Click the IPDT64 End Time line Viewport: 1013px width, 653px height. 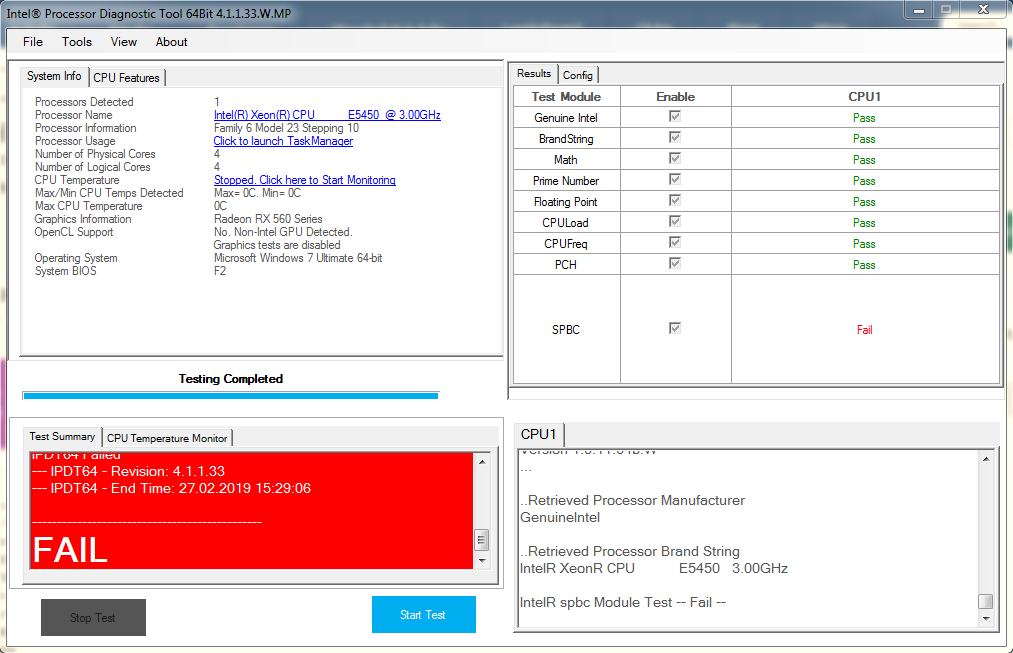[171, 488]
